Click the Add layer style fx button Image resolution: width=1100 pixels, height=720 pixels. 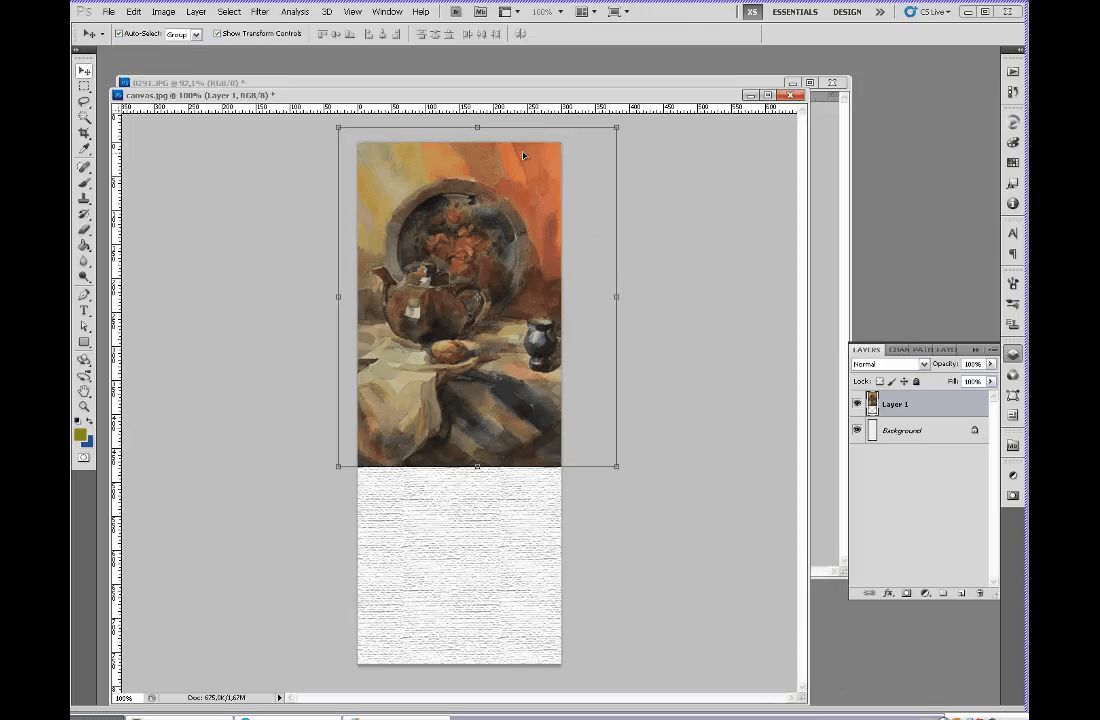click(x=887, y=593)
